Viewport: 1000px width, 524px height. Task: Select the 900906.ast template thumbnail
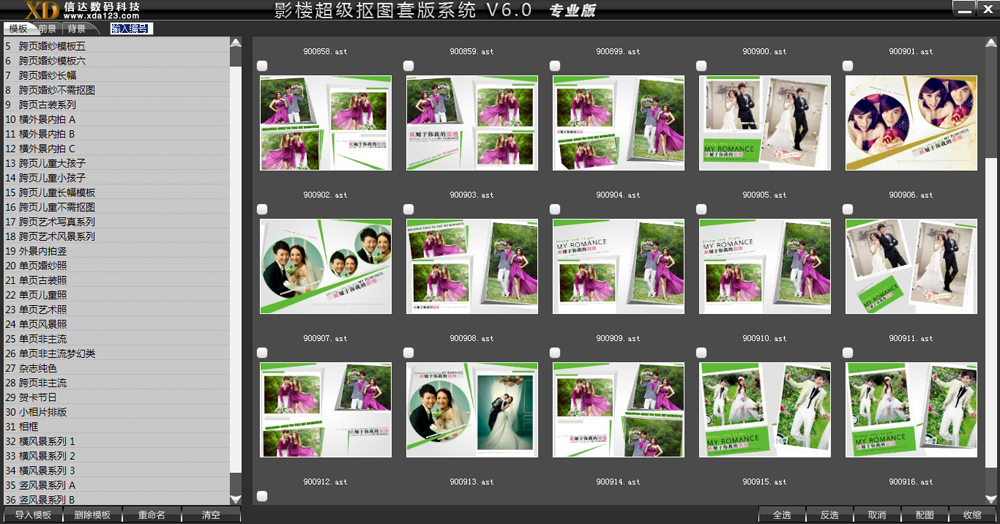coord(911,266)
